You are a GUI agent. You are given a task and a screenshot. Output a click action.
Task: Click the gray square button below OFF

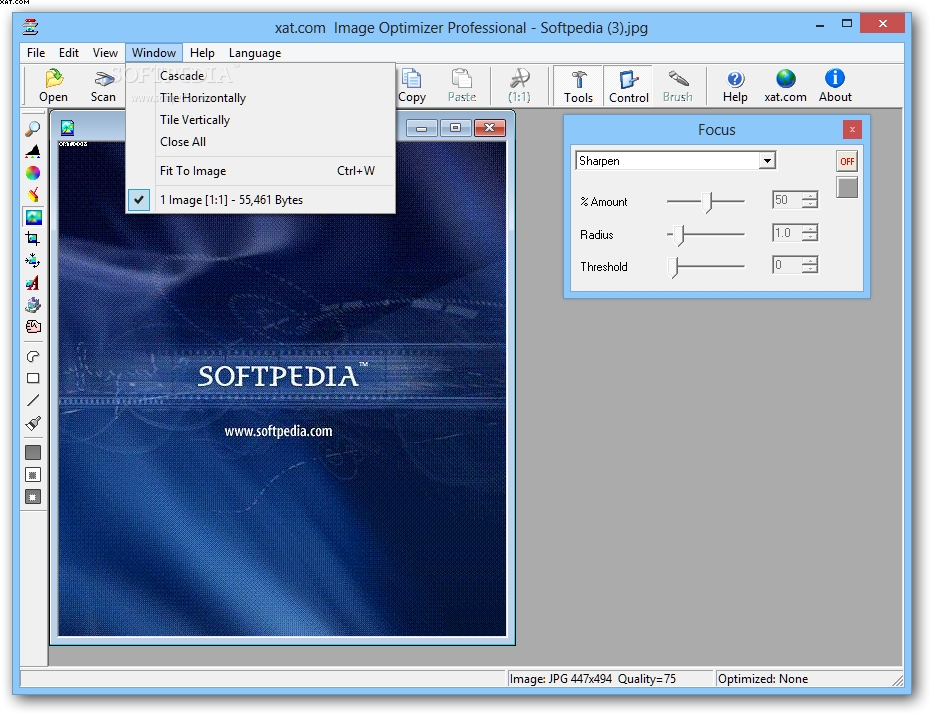click(x=847, y=187)
